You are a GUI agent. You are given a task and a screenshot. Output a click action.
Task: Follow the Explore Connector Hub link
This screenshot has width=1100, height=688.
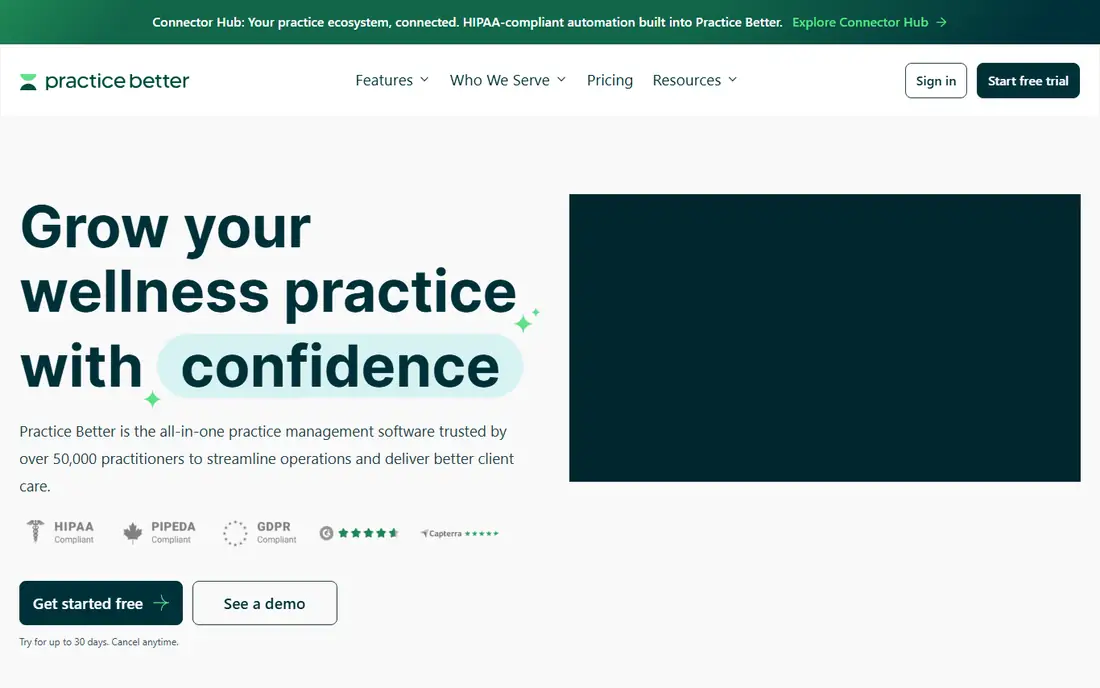click(869, 22)
